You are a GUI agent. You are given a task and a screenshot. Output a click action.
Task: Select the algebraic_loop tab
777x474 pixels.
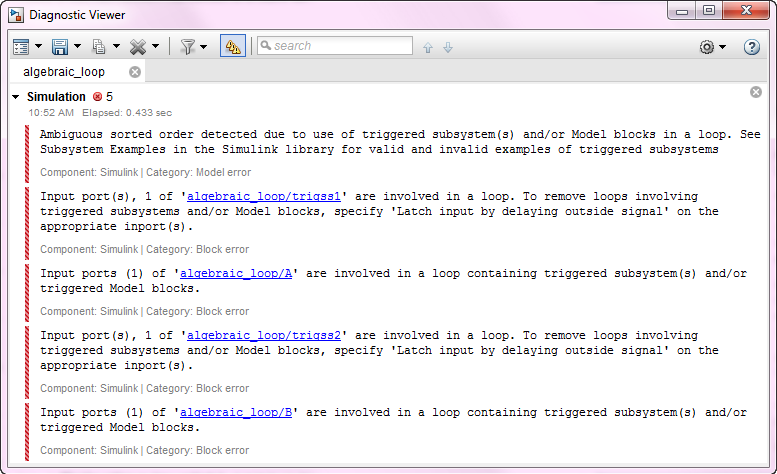(64, 72)
